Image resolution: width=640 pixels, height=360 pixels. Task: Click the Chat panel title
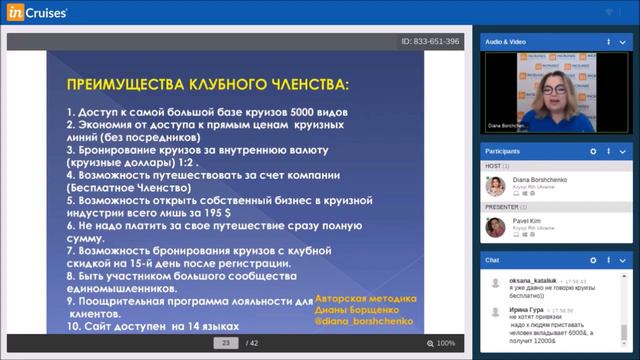coord(492,260)
